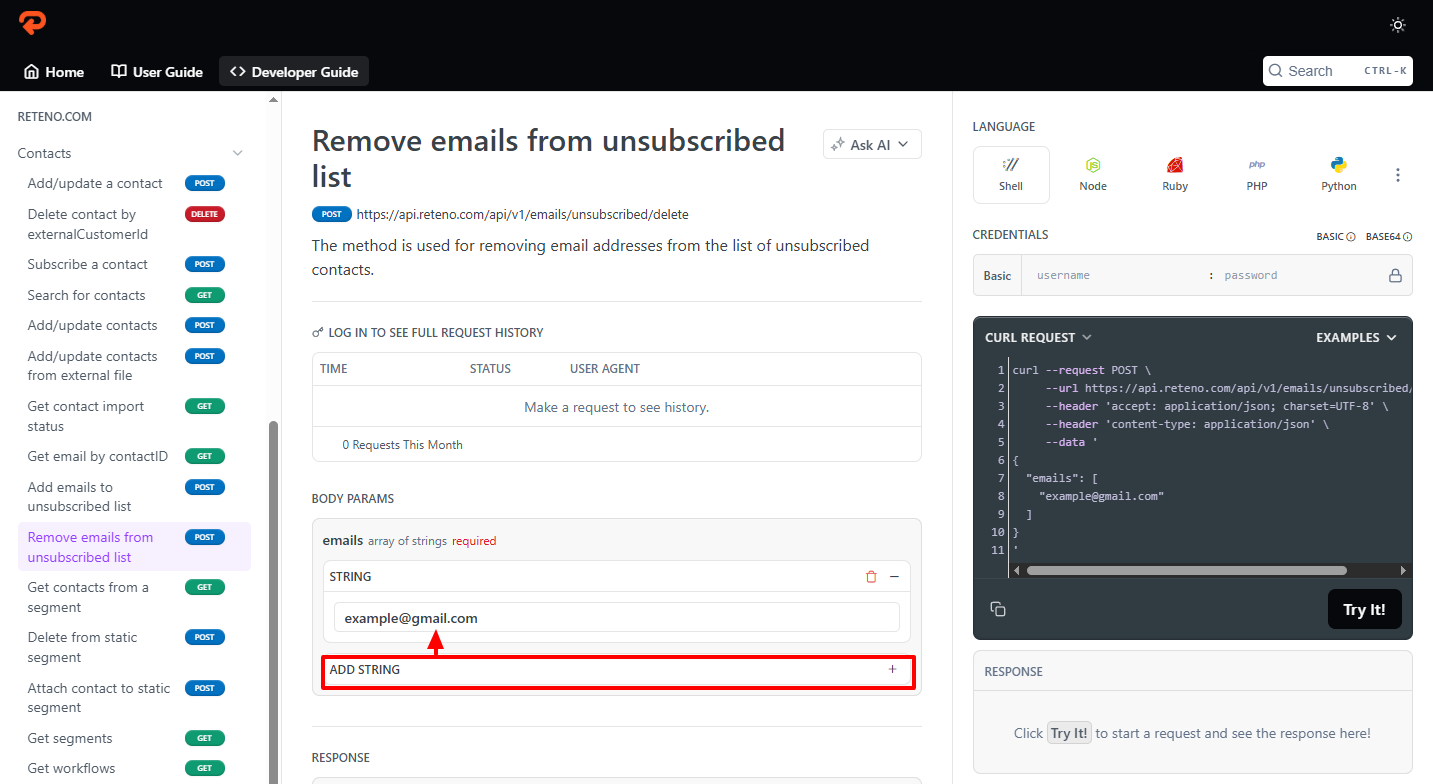Select Ruby language
Image resolution: width=1433 pixels, height=784 pixels.
pos(1175,175)
